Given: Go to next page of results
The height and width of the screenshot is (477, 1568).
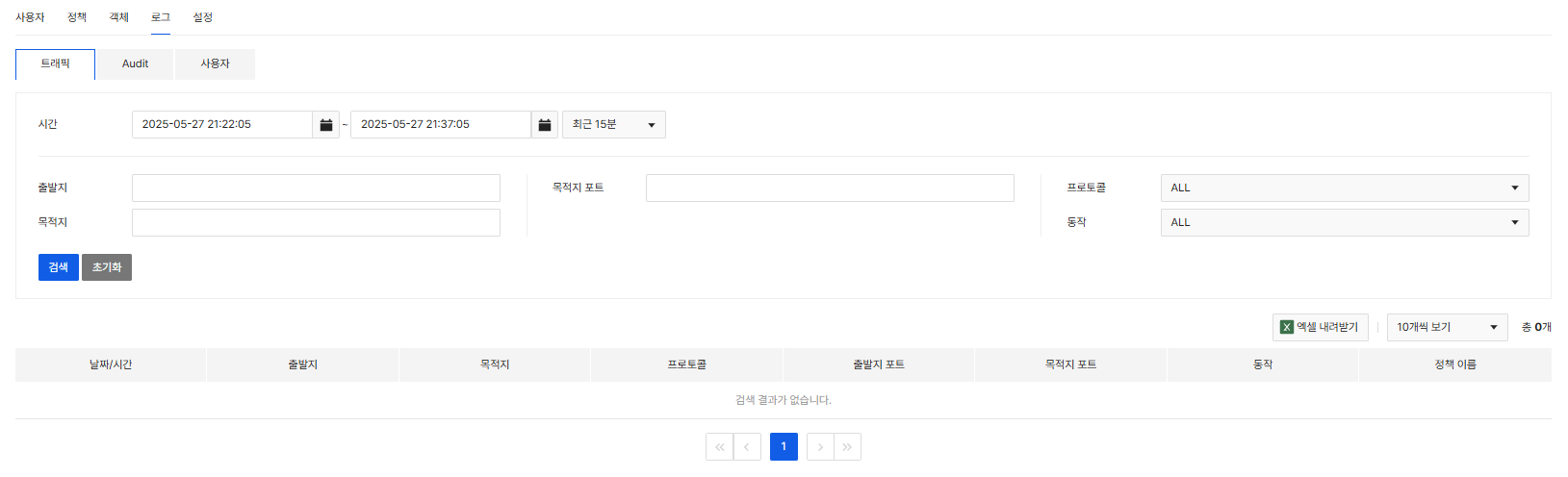Looking at the screenshot, I should coord(820,447).
